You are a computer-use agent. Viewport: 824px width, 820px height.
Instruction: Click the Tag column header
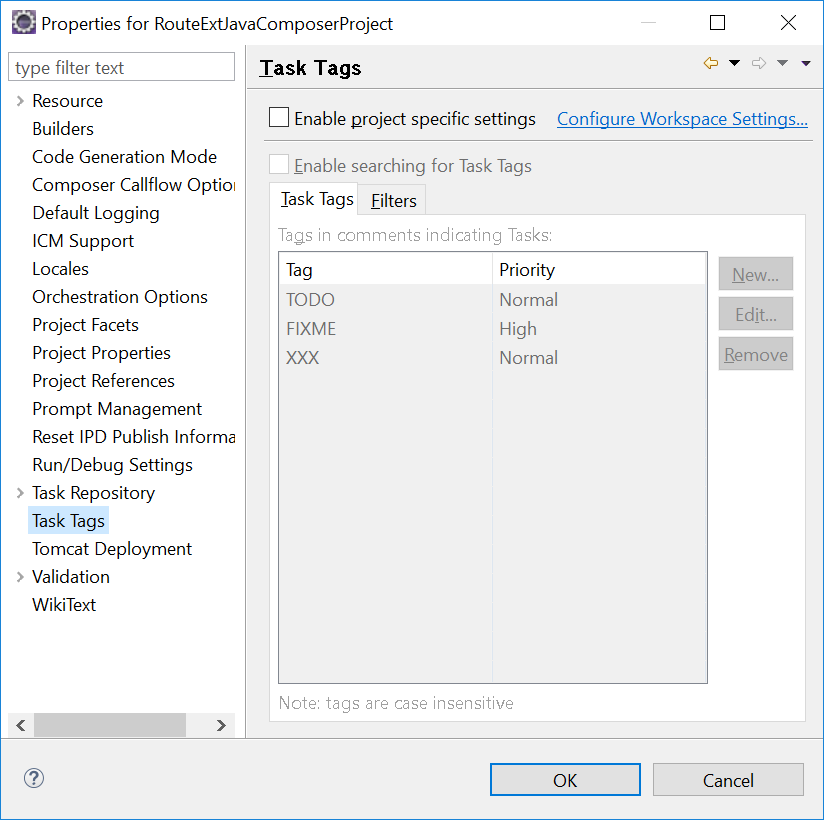386,269
